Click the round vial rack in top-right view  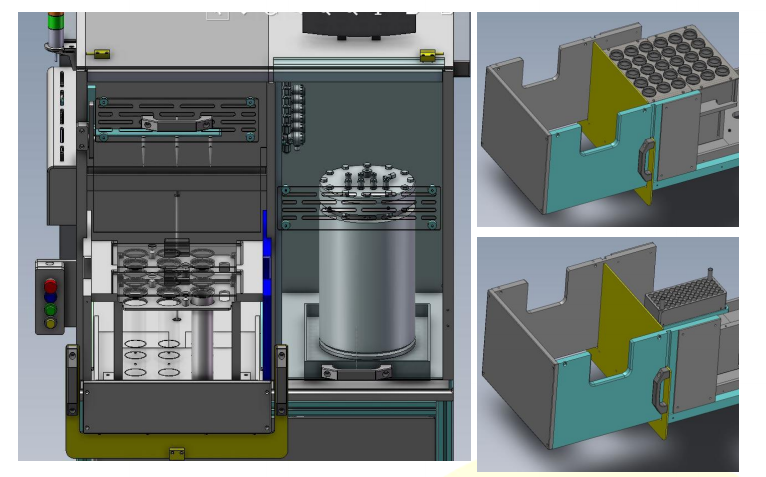point(670,68)
